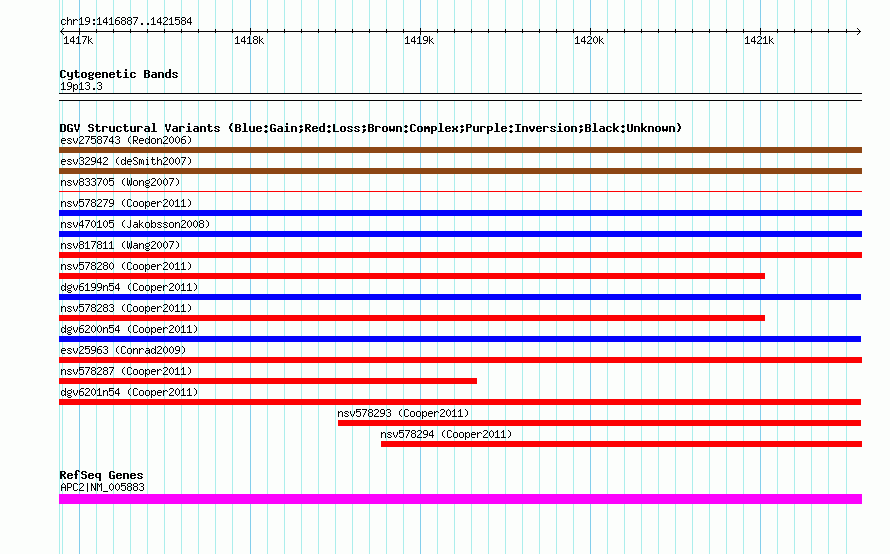Click the 19p13.3 band label
Image resolution: width=890 pixels, height=554 pixels.
(x=81, y=86)
